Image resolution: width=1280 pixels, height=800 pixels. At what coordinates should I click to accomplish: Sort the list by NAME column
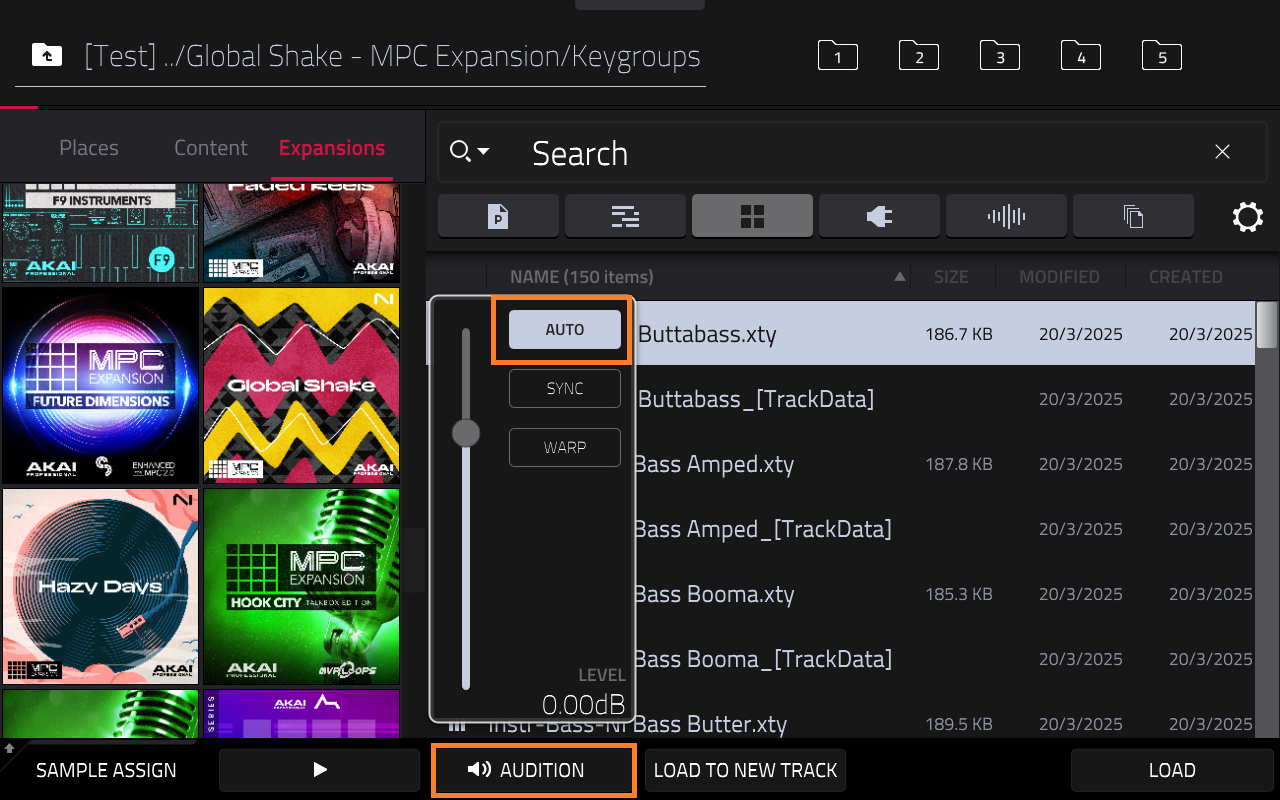tap(582, 277)
